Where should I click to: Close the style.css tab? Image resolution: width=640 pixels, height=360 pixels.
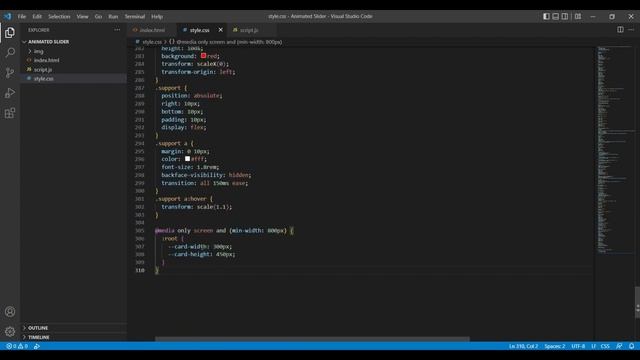coord(220,30)
